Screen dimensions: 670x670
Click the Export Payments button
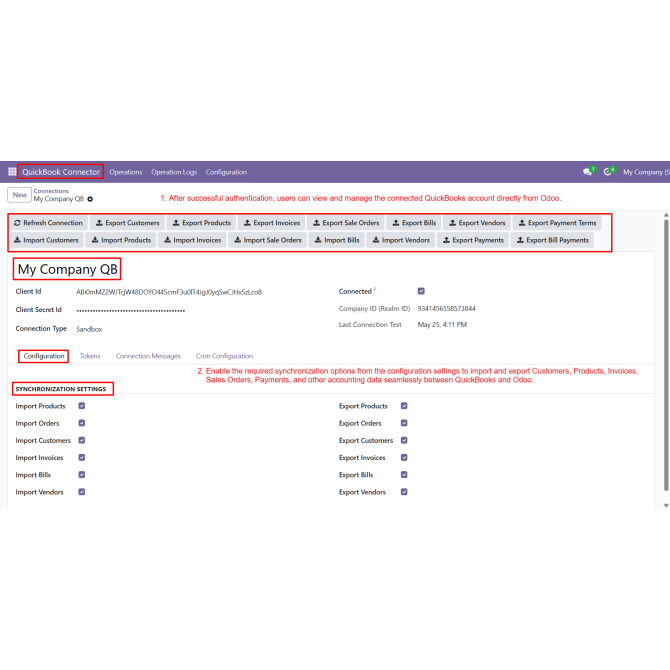click(473, 240)
